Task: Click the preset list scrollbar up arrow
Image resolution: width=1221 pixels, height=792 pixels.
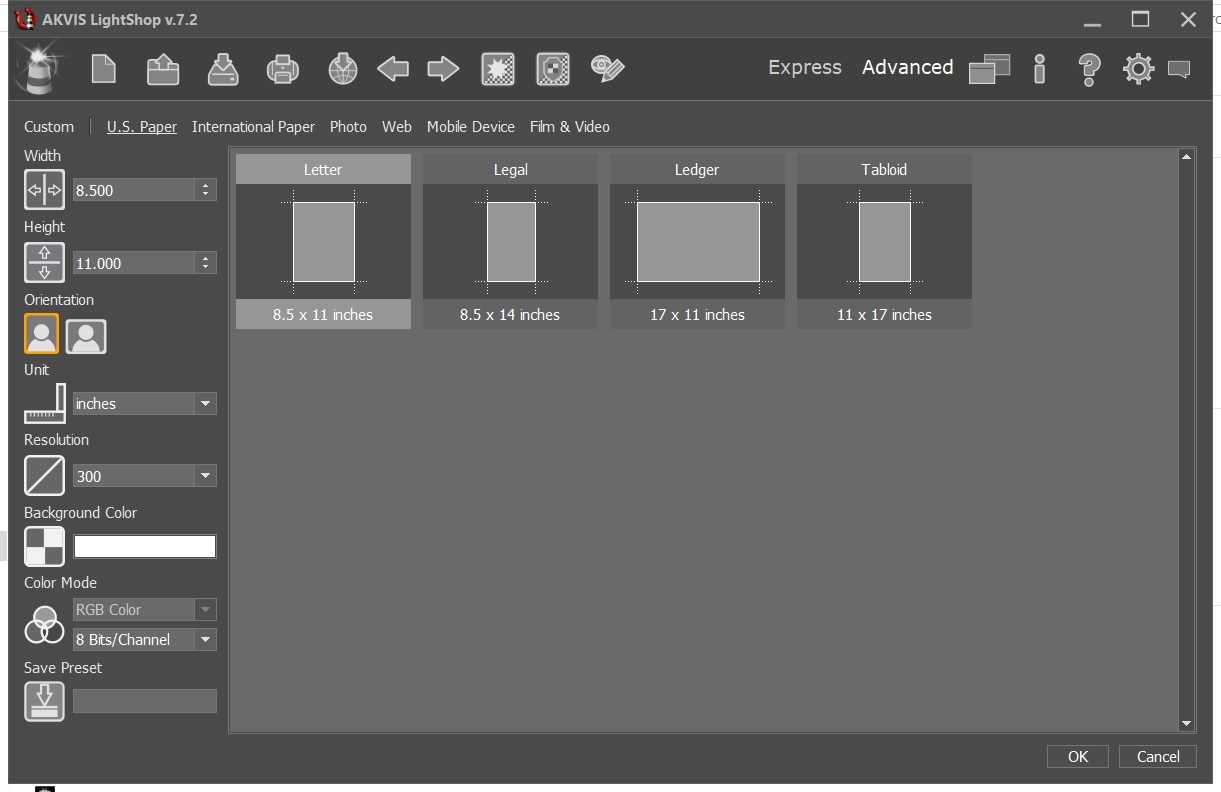Action: pyautogui.click(x=1187, y=156)
